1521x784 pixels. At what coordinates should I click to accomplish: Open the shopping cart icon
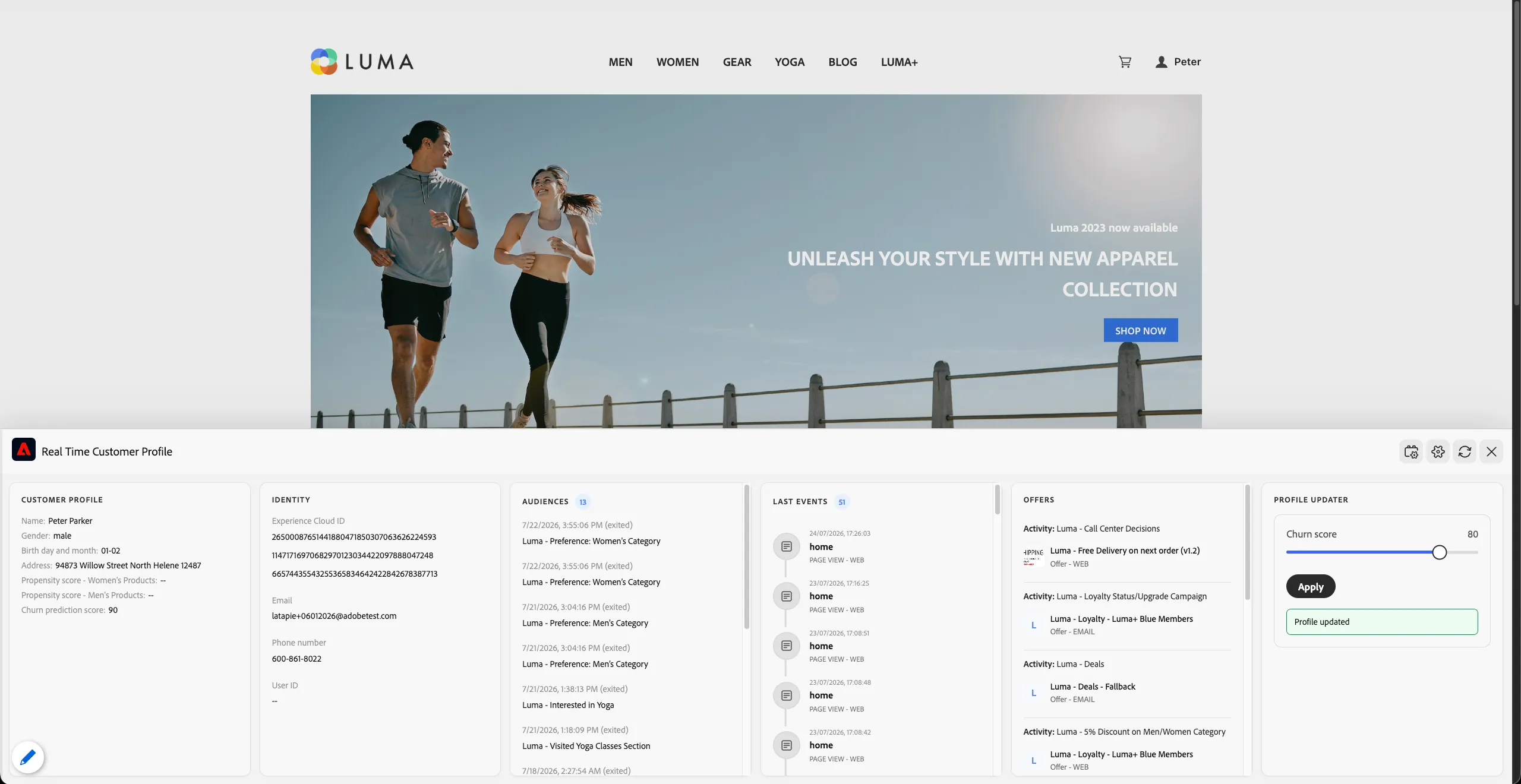pos(1125,62)
